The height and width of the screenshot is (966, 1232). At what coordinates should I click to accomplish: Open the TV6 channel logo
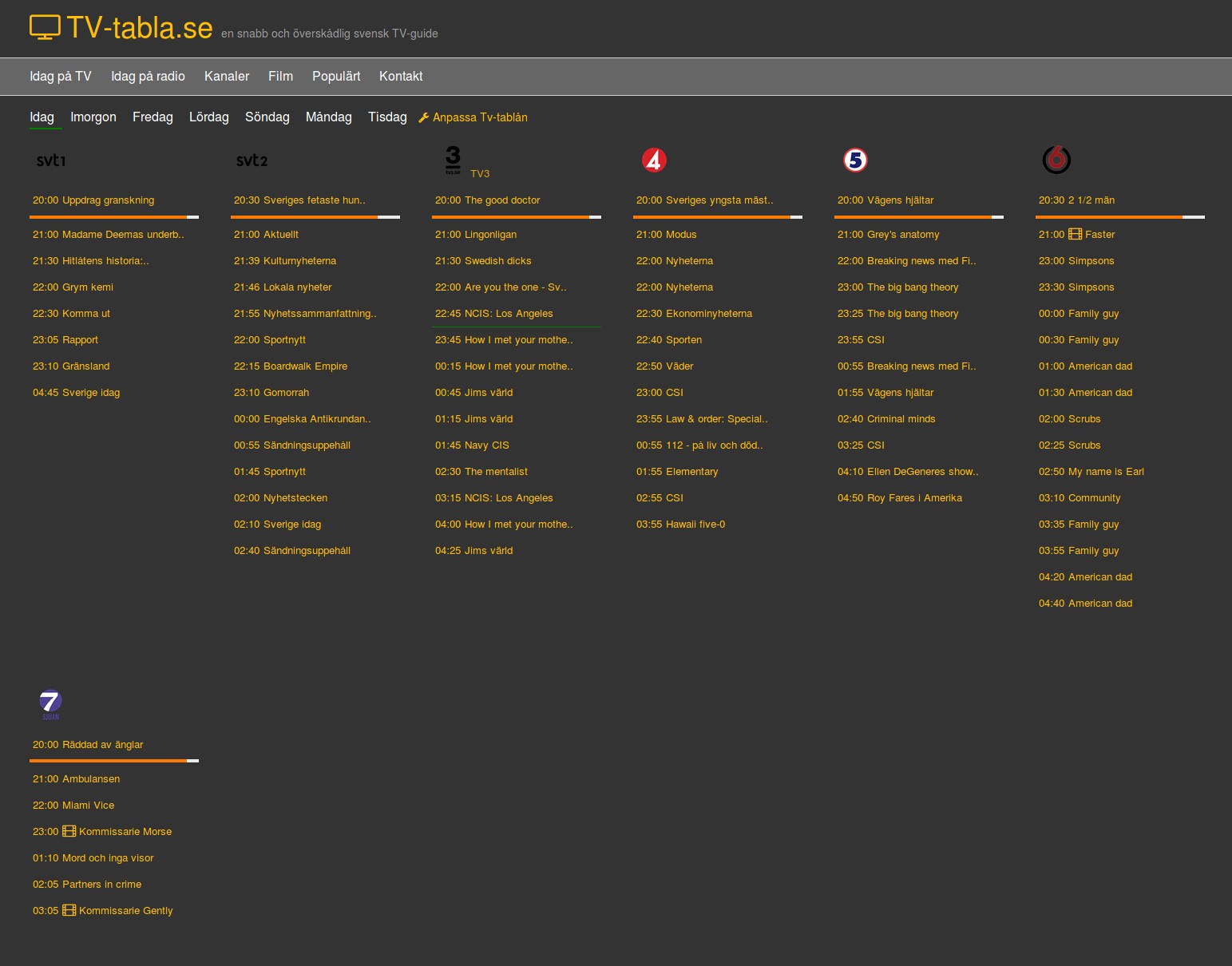(x=1056, y=160)
